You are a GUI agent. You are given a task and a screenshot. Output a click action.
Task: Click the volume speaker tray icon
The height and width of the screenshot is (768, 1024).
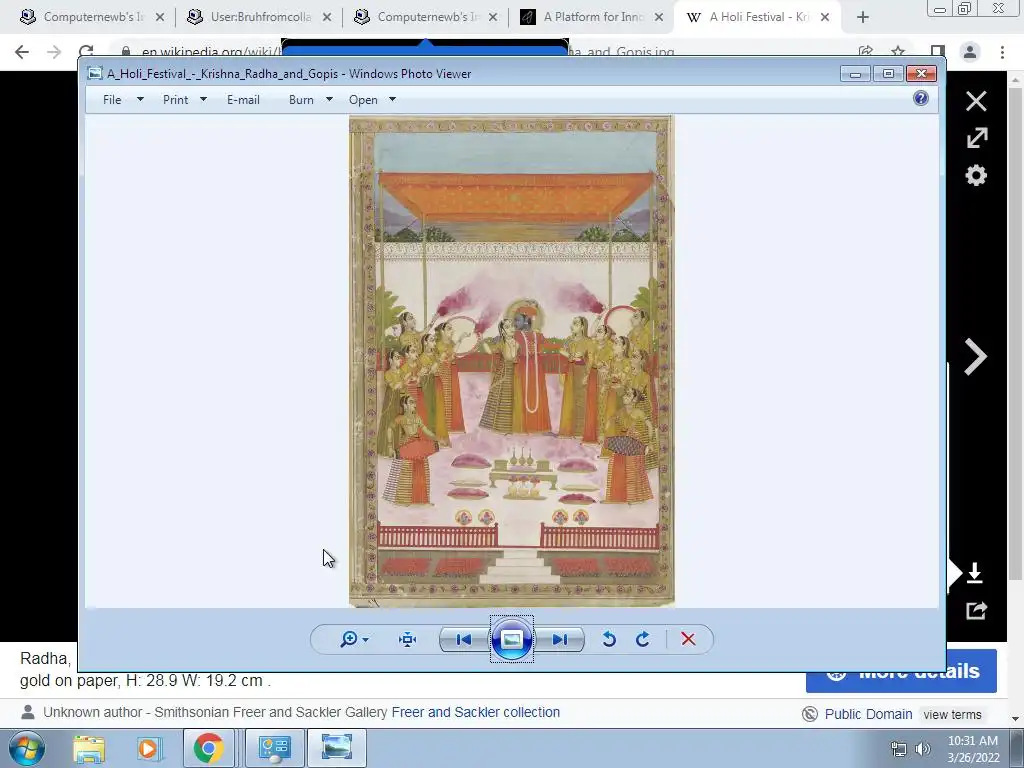[923, 749]
